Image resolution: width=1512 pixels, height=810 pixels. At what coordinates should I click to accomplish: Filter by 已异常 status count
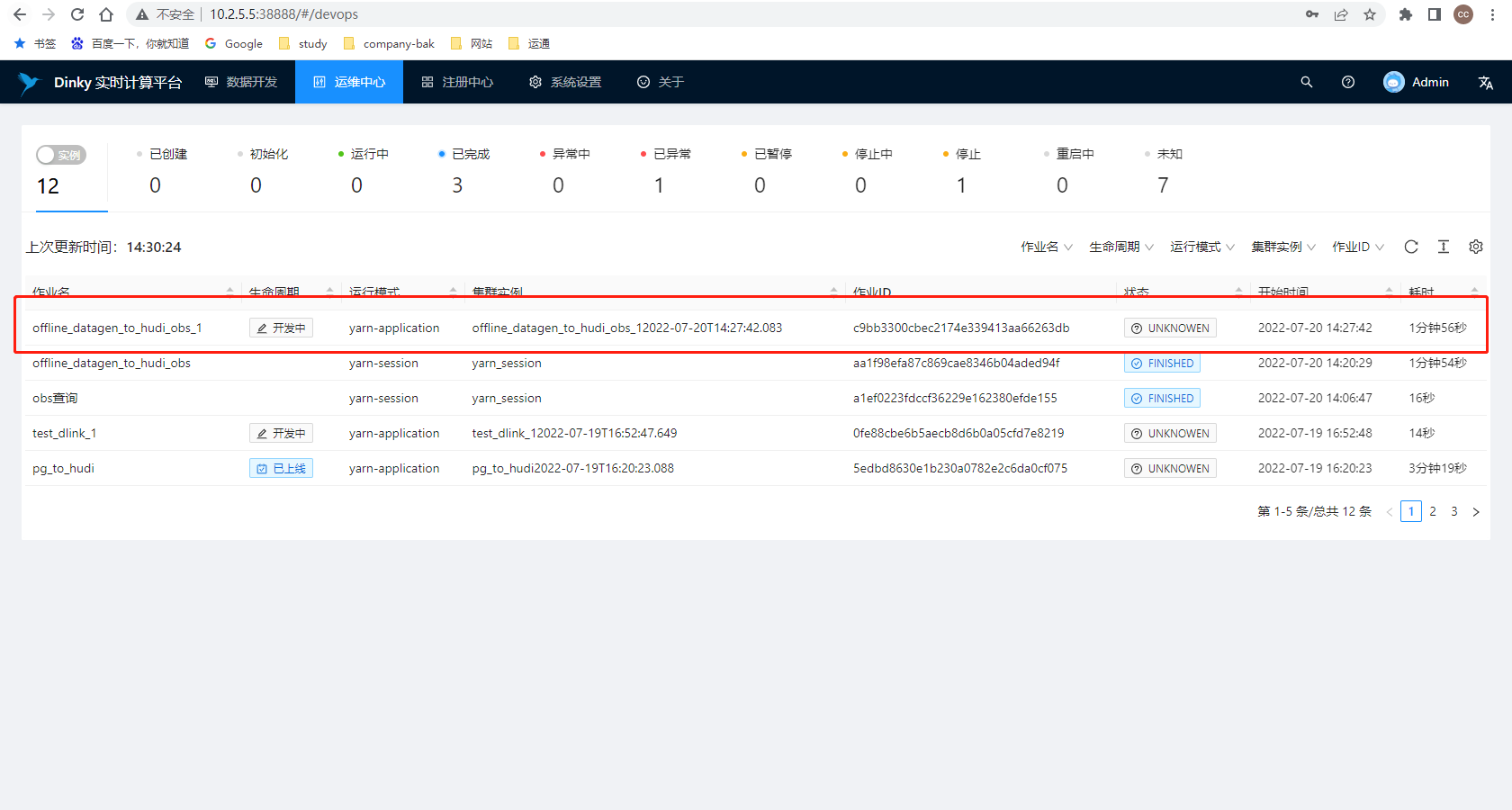click(x=665, y=171)
